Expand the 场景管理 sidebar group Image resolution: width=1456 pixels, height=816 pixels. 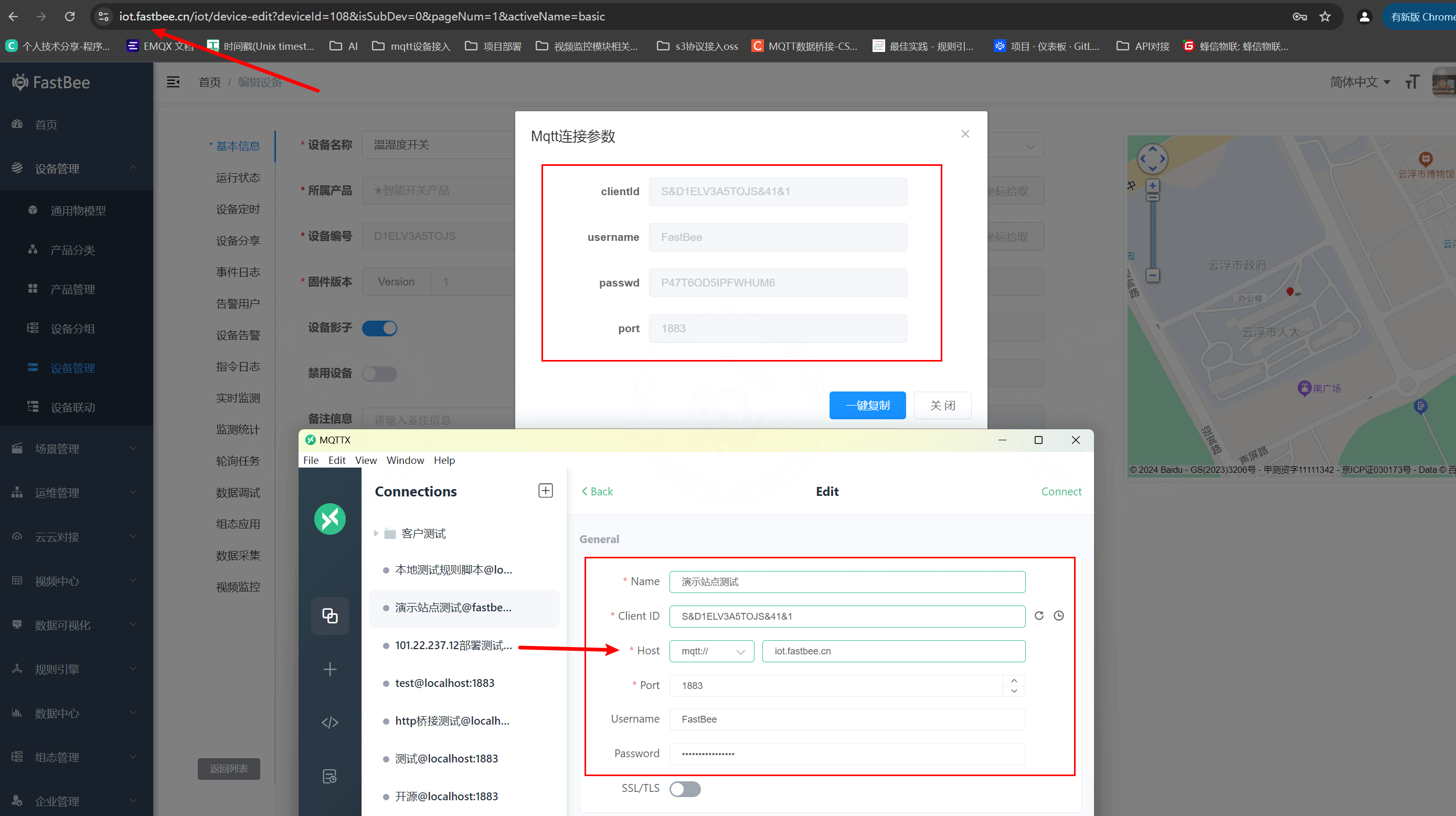pos(76,449)
